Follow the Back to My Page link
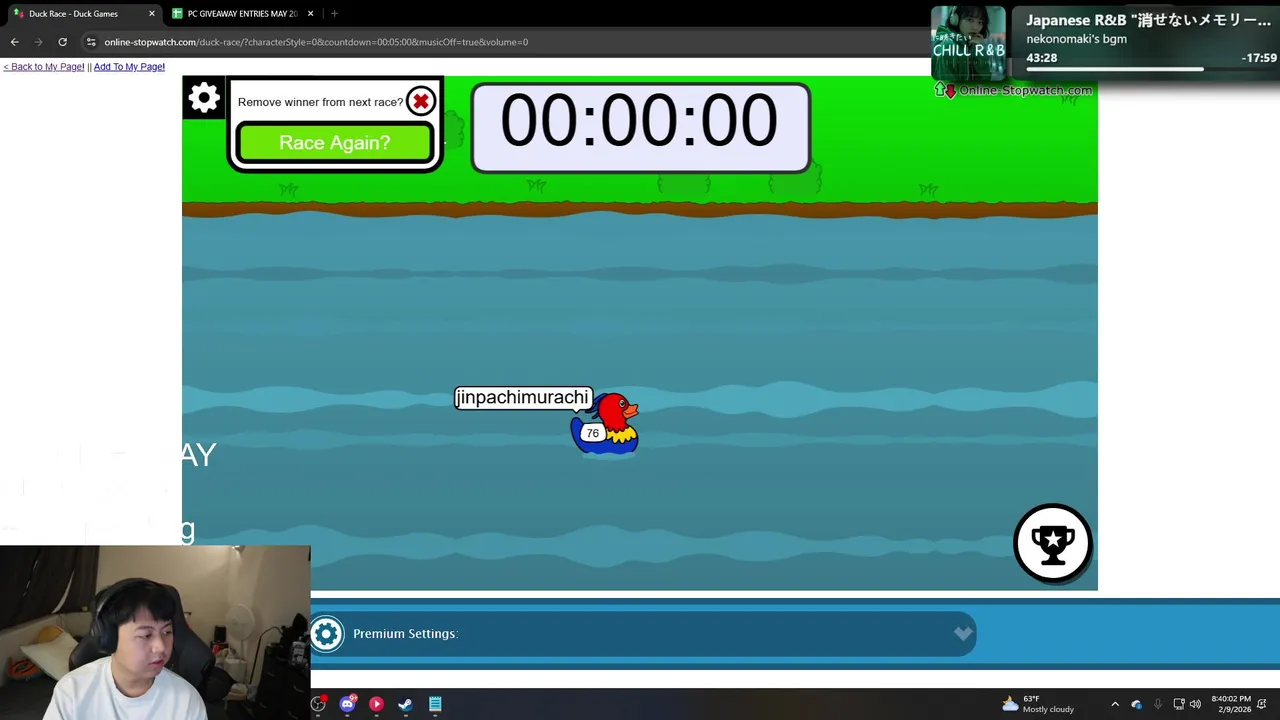Image resolution: width=1280 pixels, height=720 pixels. [x=44, y=67]
